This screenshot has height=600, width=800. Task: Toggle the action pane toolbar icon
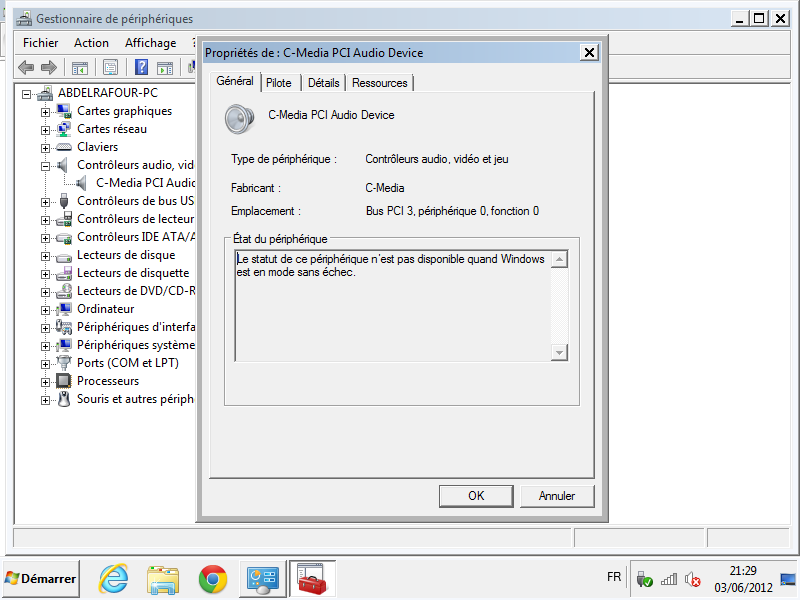click(165, 67)
